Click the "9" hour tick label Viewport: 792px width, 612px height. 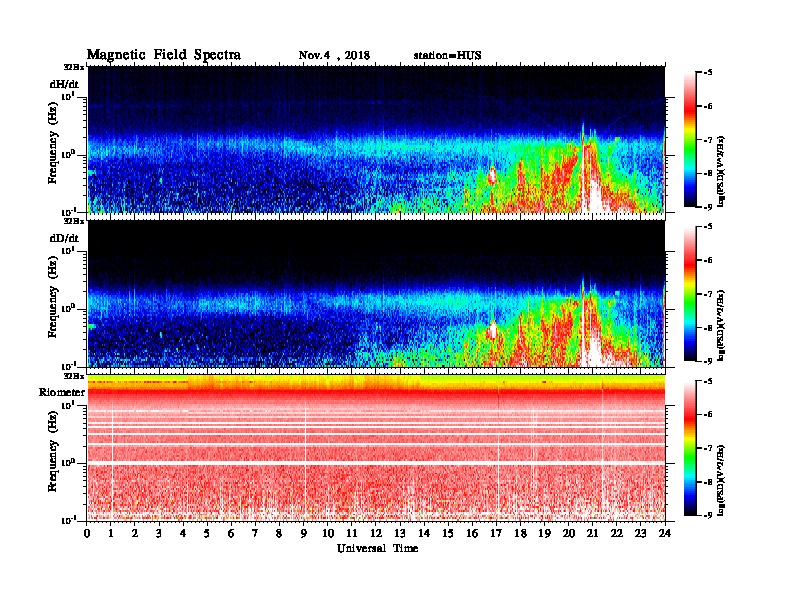tap(303, 533)
